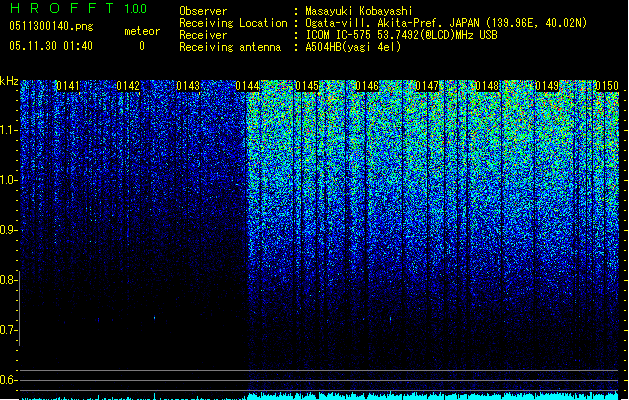Click the 1.1 kHz axis label

[x=9, y=130]
